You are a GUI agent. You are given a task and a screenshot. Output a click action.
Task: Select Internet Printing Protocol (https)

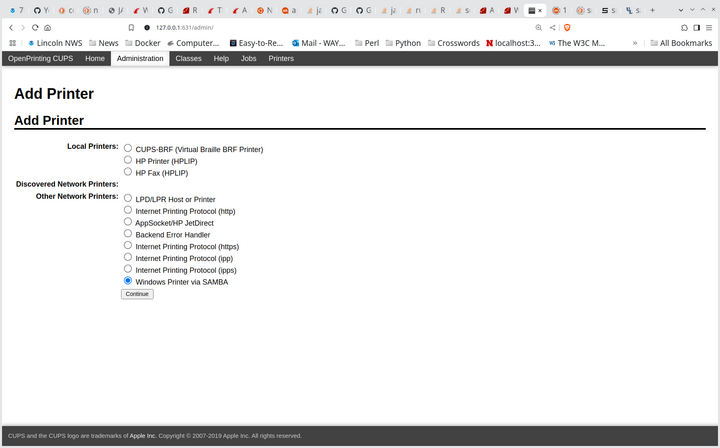coord(128,245)
